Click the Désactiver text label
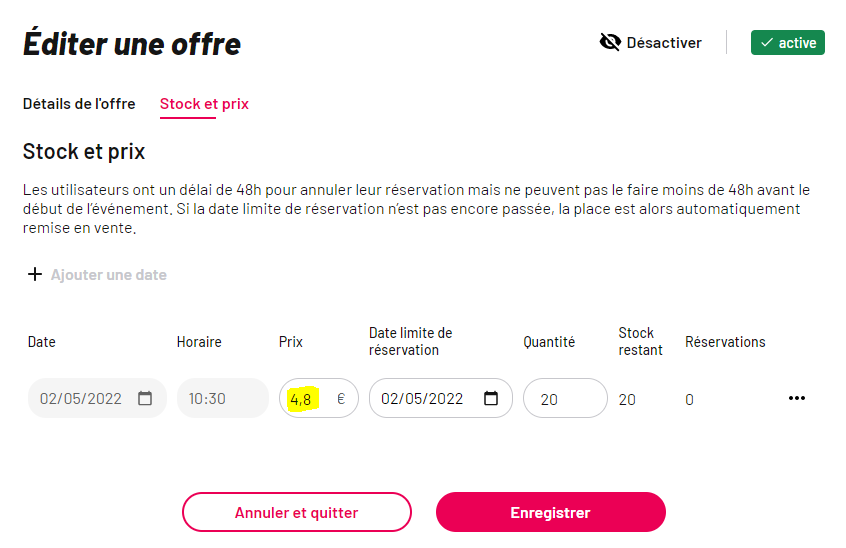Viewport: 846px width, 548px height. (664, 43)
